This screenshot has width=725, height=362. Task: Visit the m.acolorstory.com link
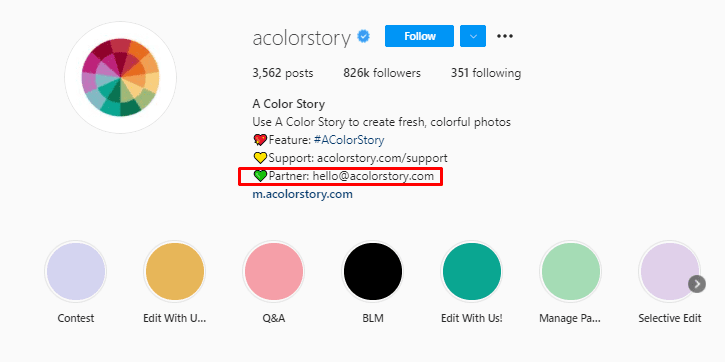coord(302,194)
